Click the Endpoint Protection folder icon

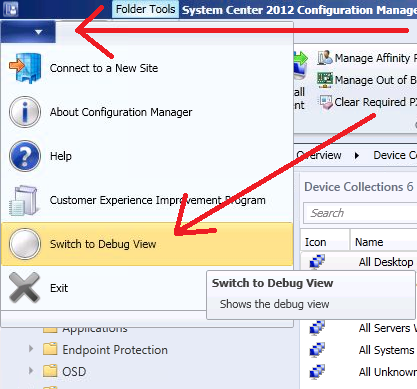coord(50,349)
